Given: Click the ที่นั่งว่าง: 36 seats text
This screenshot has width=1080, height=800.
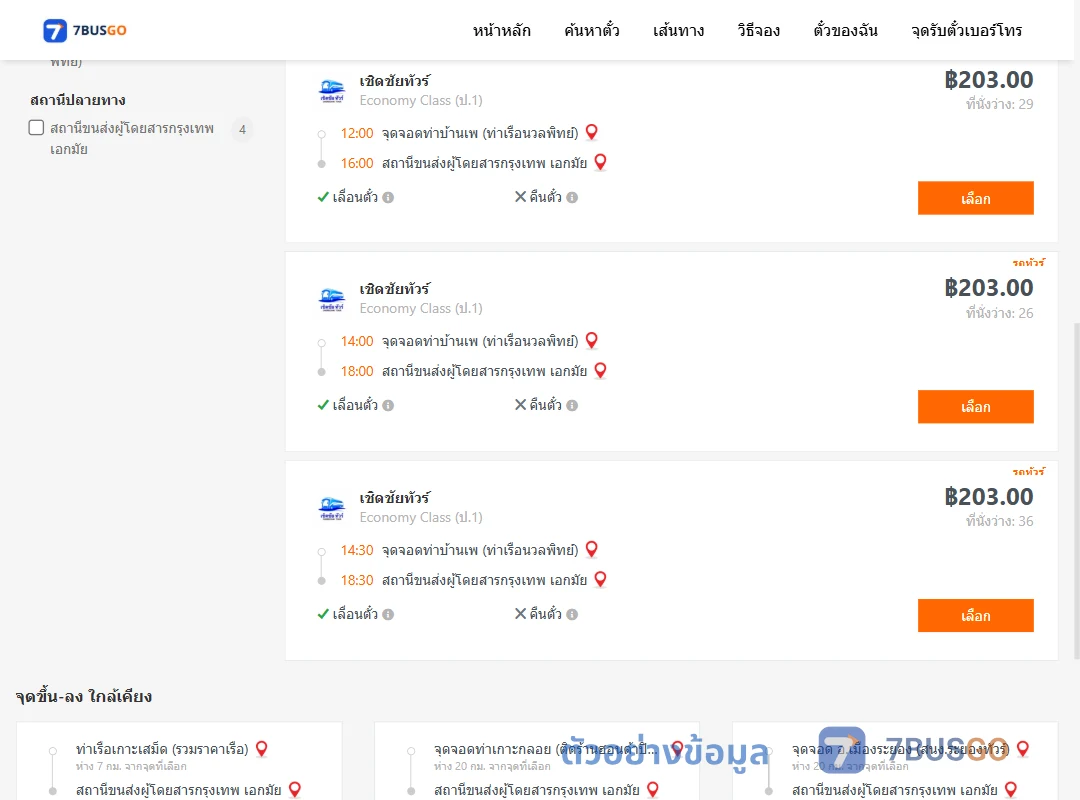Looking at the screenshot, I should pos(999,521).
